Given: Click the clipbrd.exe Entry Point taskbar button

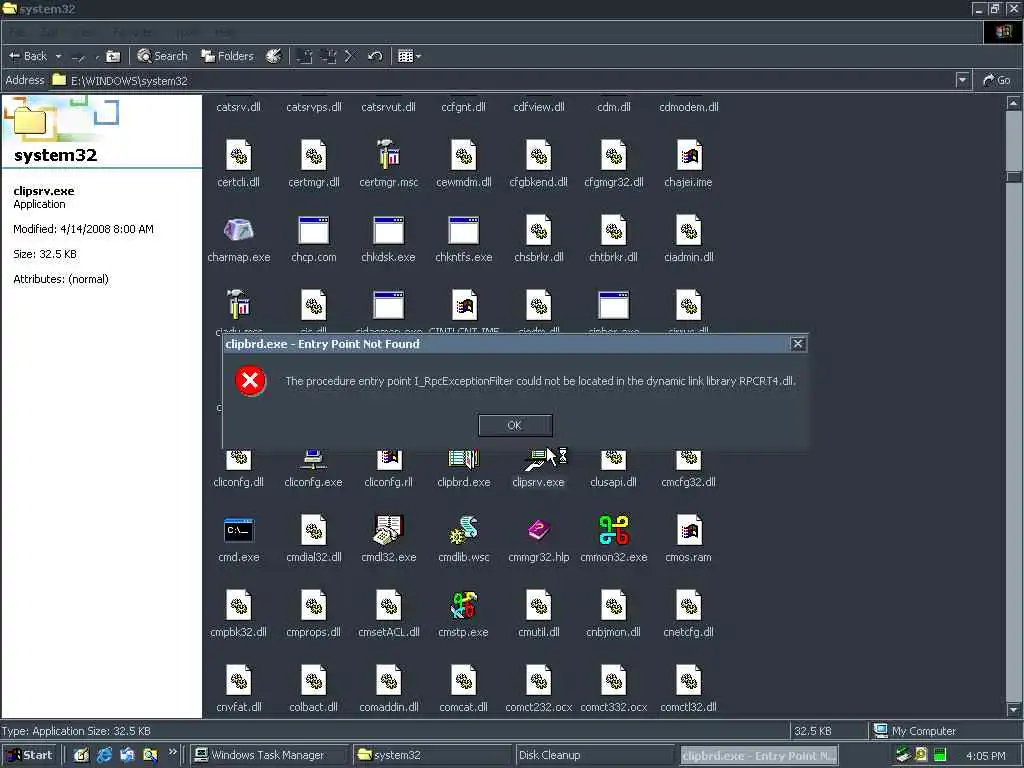Looking at the screenshot, I should 758,755.
